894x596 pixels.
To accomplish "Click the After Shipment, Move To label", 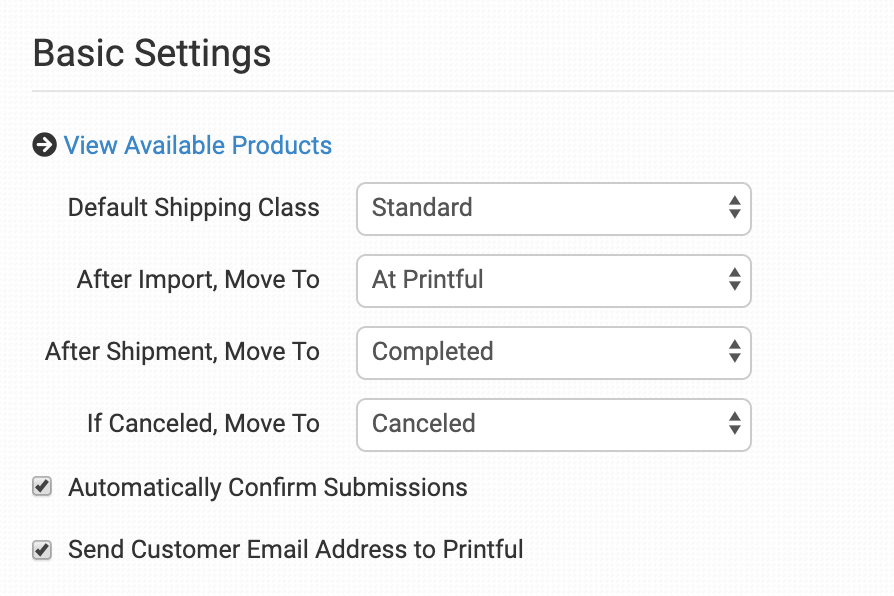I will pyautogui.click(x=182, y=352).
